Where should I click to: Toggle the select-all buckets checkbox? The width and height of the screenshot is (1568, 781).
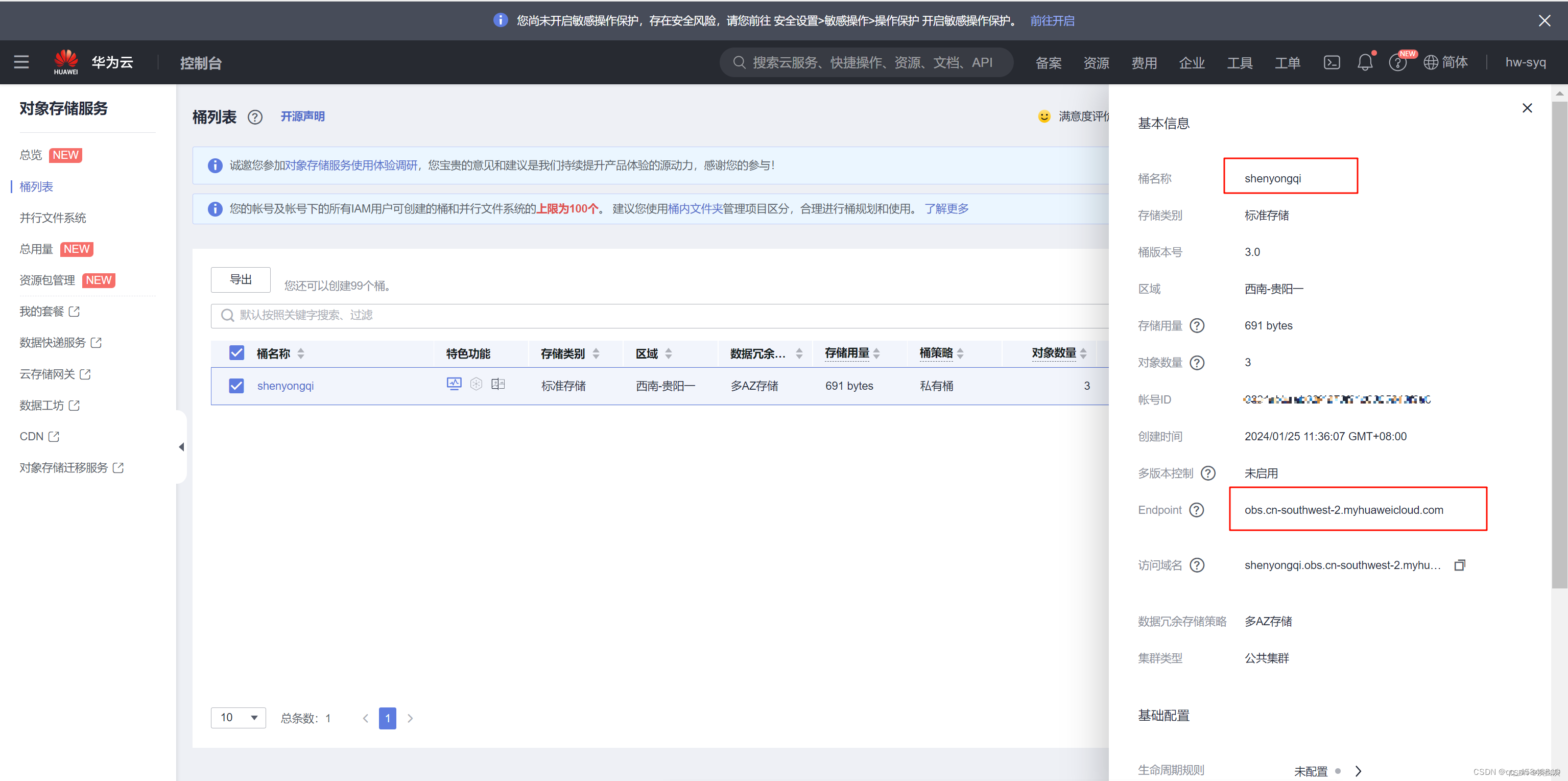coord(236,353)
